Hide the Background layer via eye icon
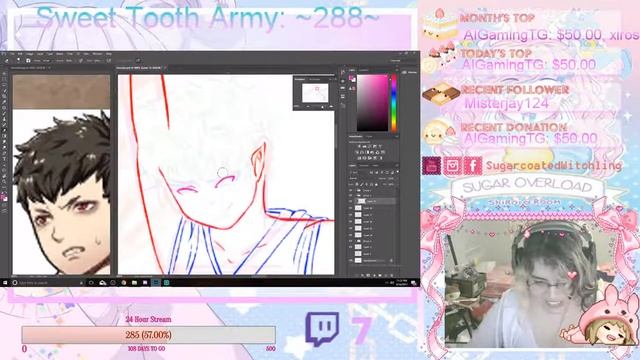The image size is (640, 360). pyautogui.click(x=351, y=260)
